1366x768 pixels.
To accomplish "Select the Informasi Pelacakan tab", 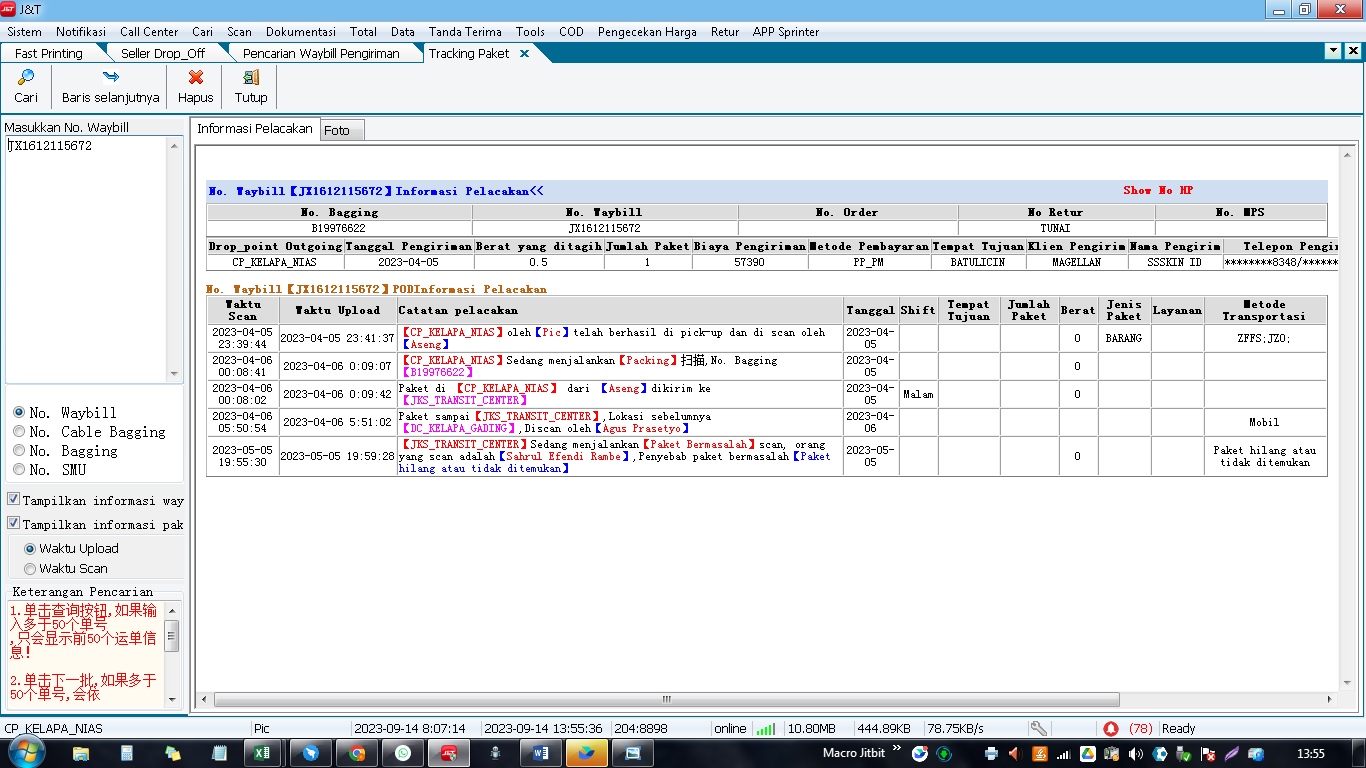I will coord(255,128).
